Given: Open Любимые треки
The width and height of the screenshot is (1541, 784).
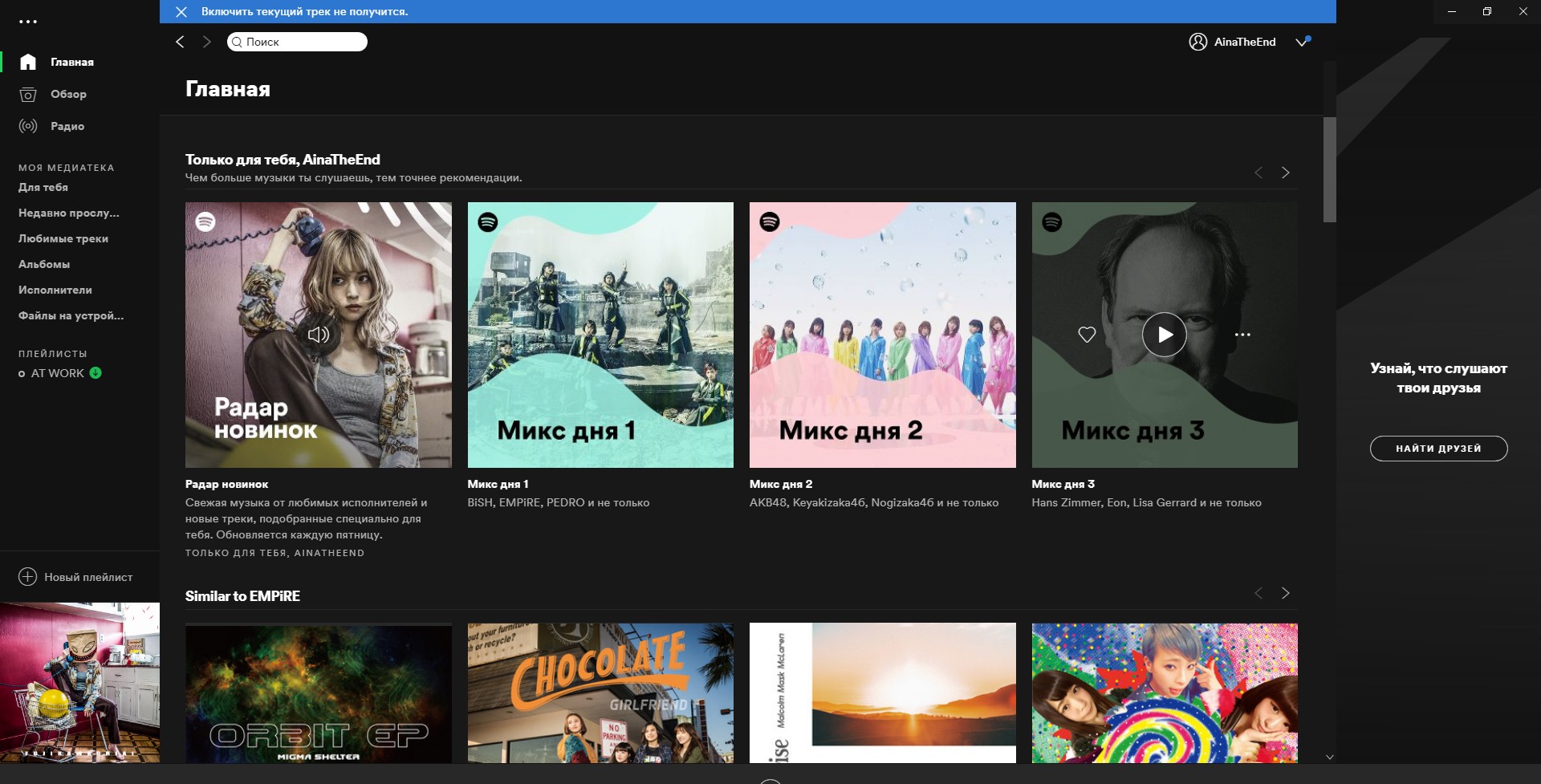Looking at the screenshot, I should pyautogui.click(x=63, y=238).
